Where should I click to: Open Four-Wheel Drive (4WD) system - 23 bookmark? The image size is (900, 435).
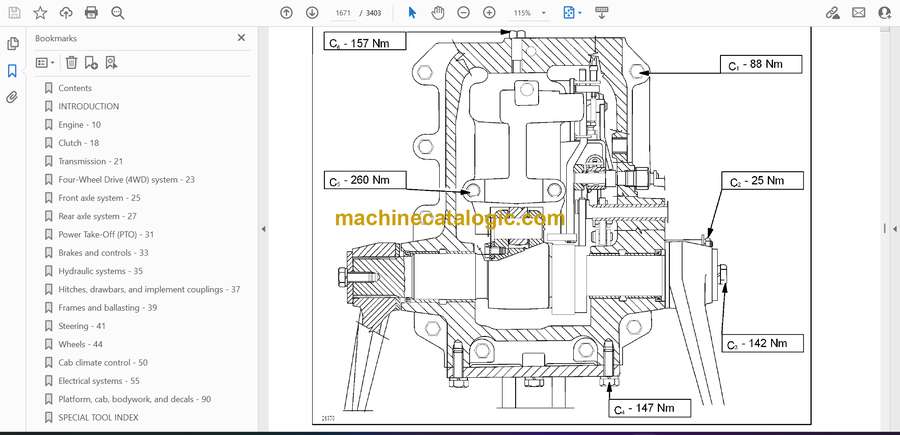(126, 180)
